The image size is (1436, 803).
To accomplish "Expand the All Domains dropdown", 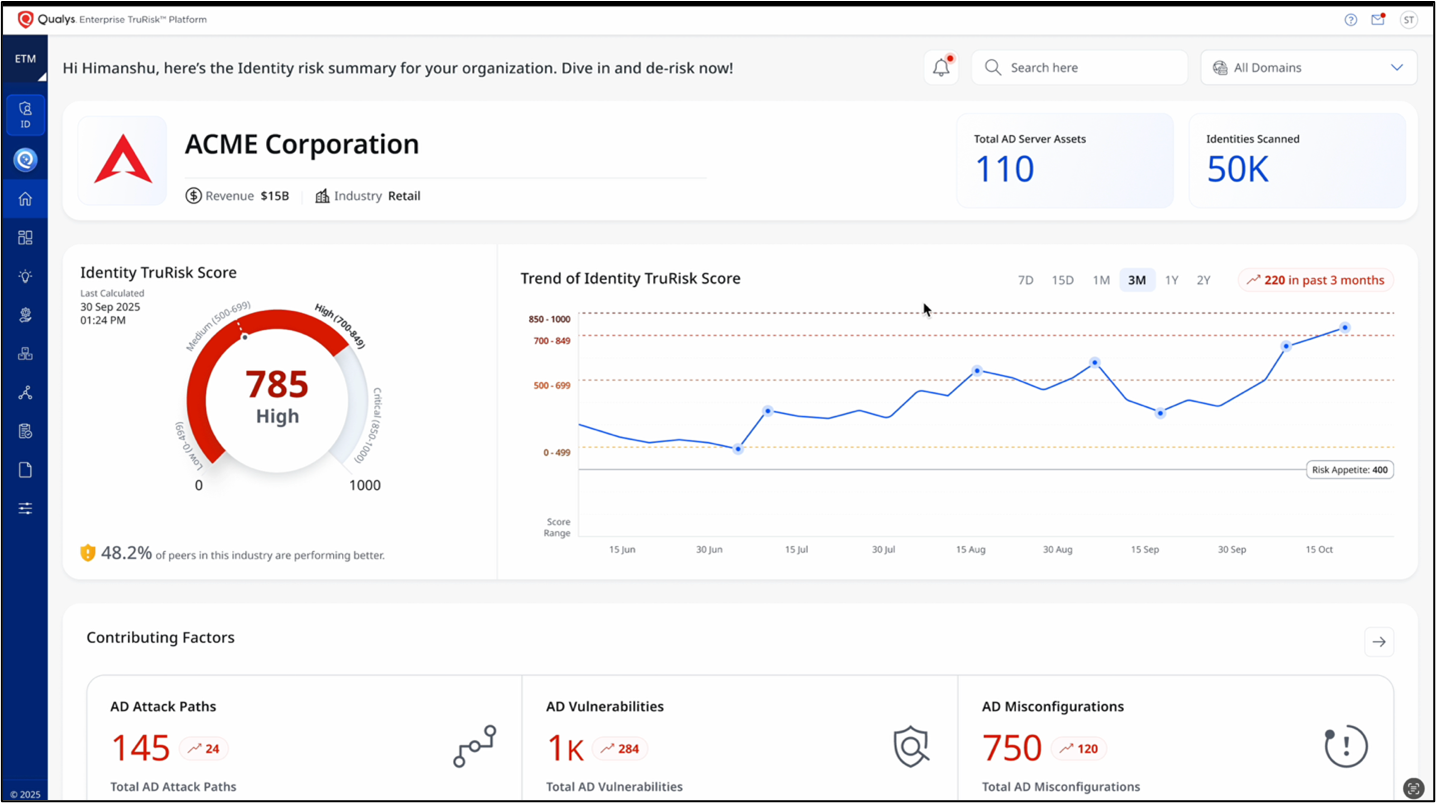I will click(x=1308, y=68).
